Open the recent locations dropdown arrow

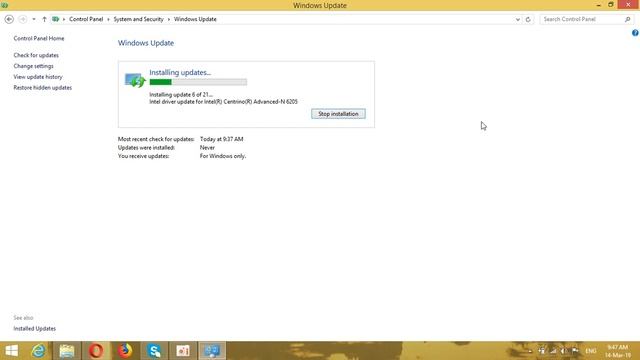[34, 19]
